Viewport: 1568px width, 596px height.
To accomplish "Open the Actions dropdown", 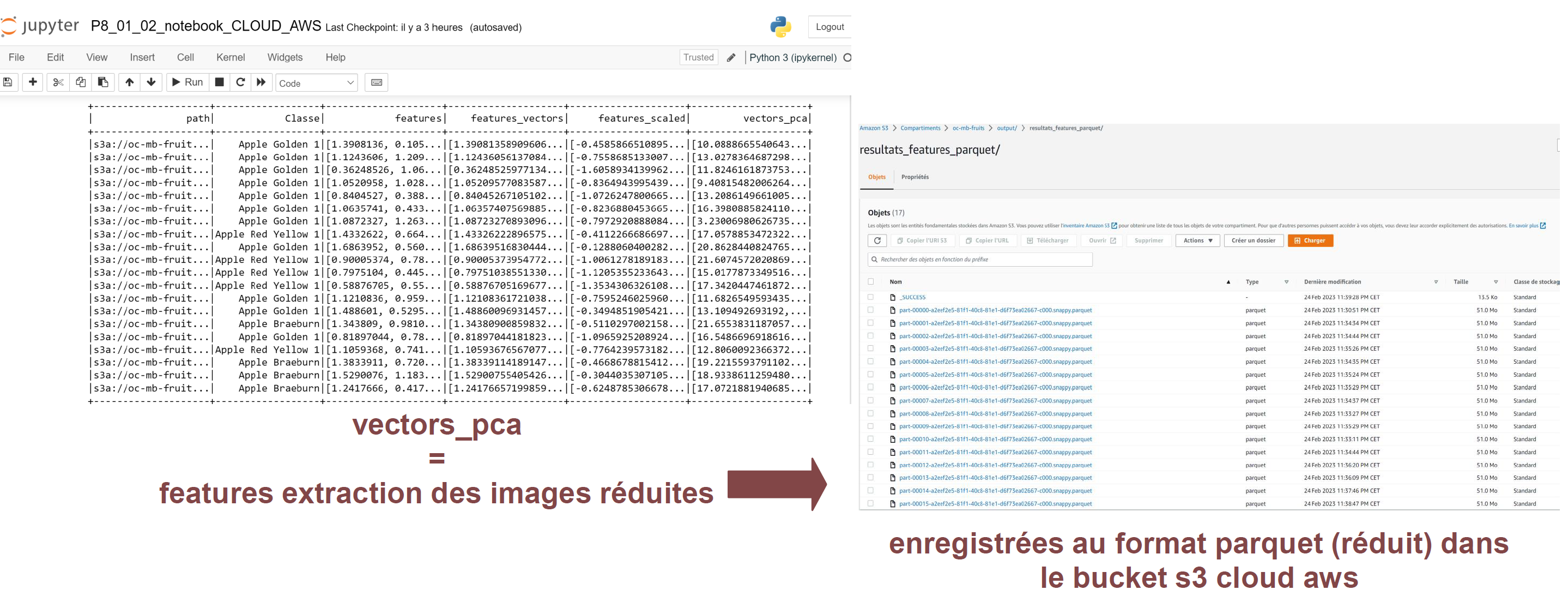I will click(1197, 240).
